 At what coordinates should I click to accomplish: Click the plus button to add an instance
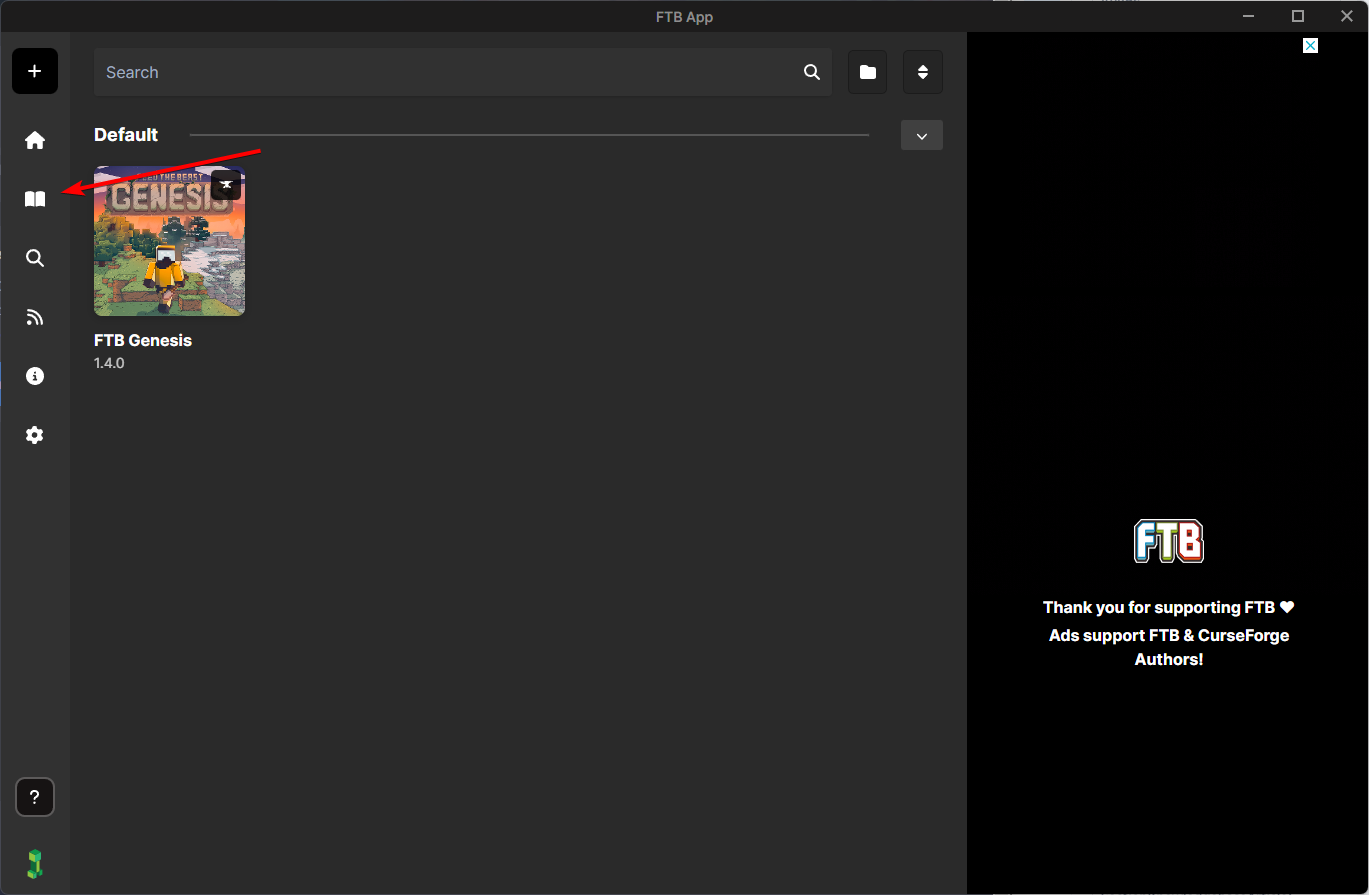coord(35,72)
